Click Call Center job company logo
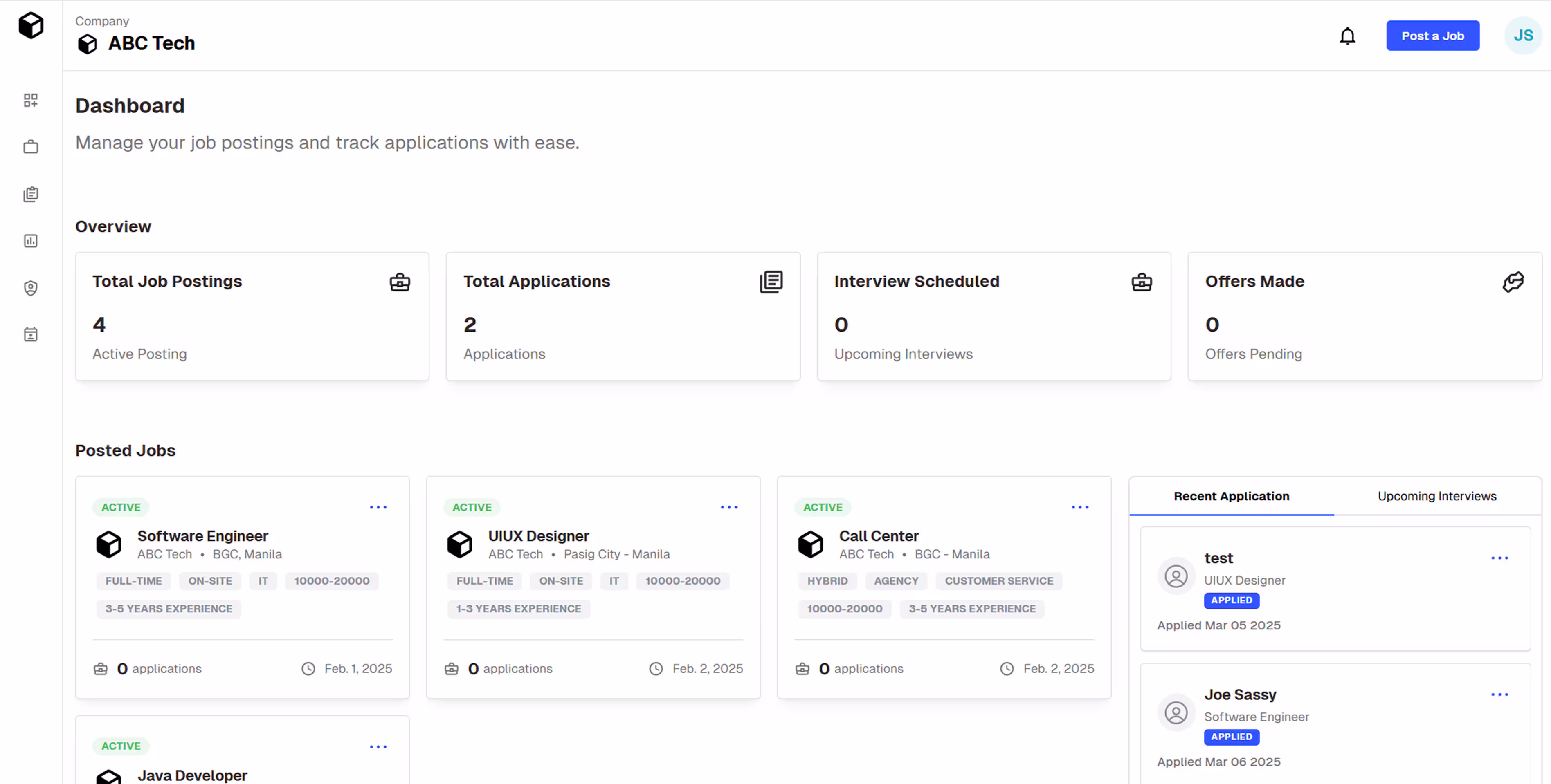This screenshot has height=784, width=1551. click(x=811, y=544)
